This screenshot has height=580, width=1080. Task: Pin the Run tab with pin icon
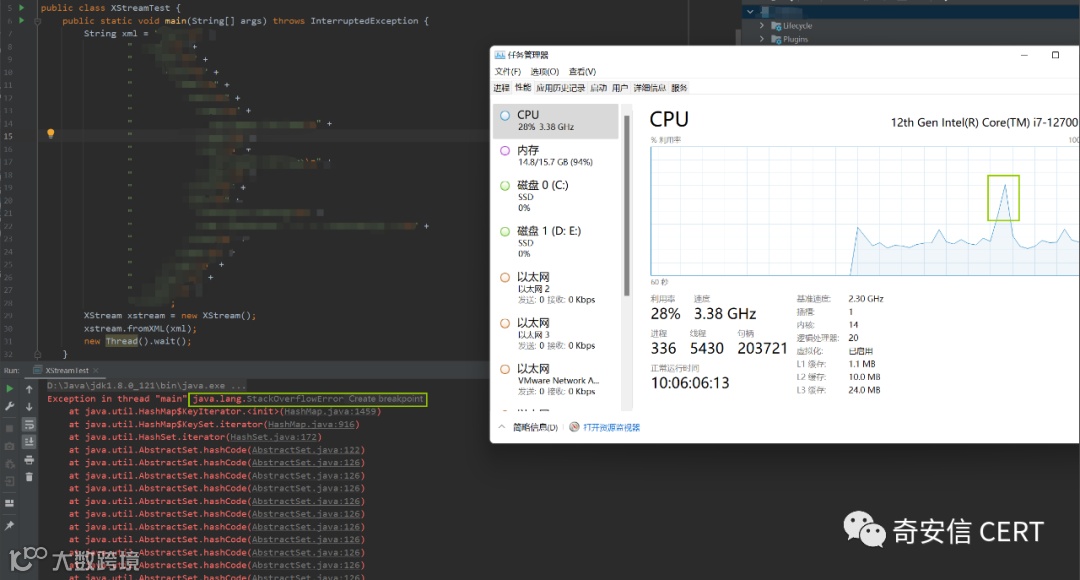coord(10,526)
